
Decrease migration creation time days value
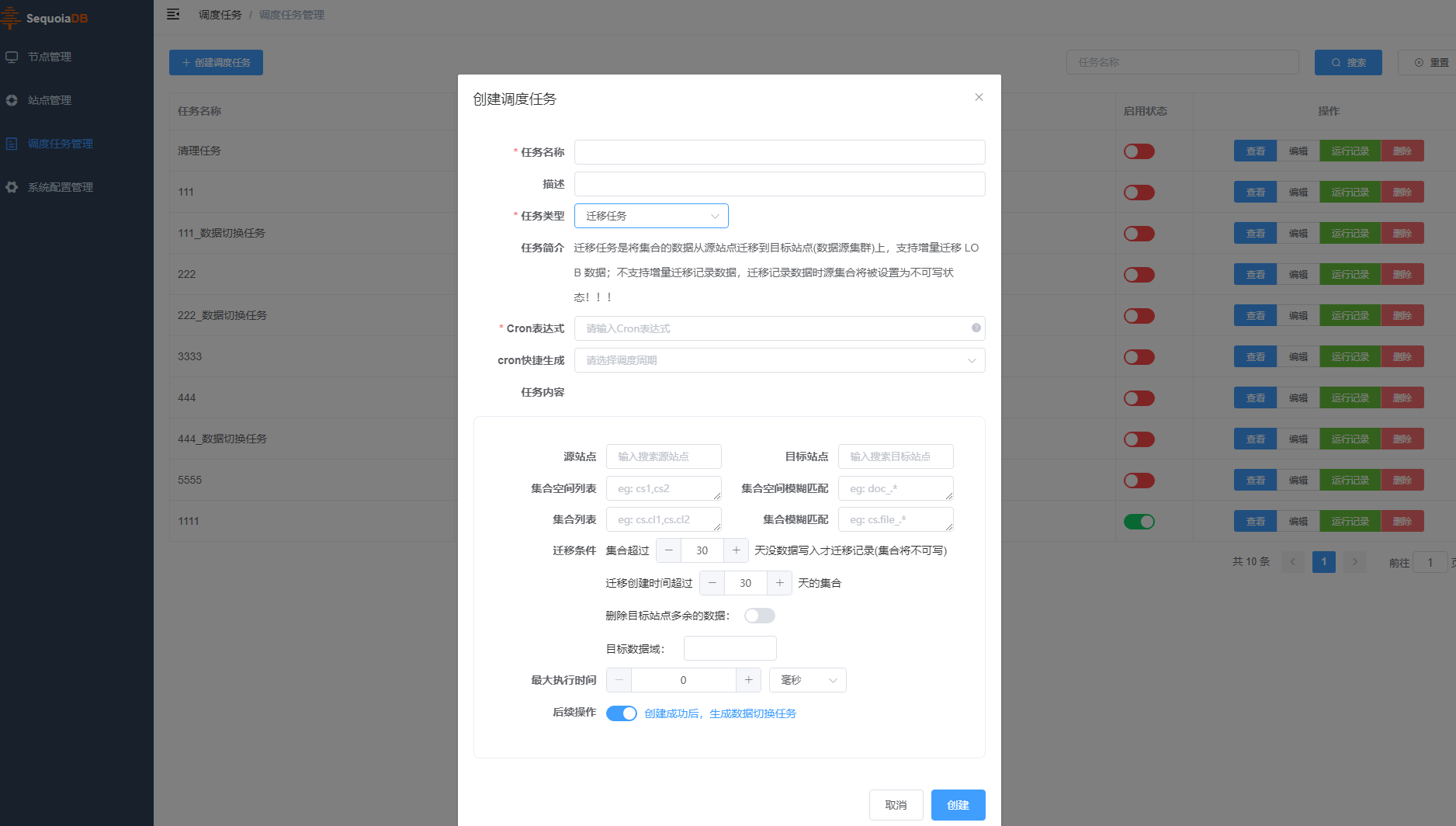pos(712,583)
